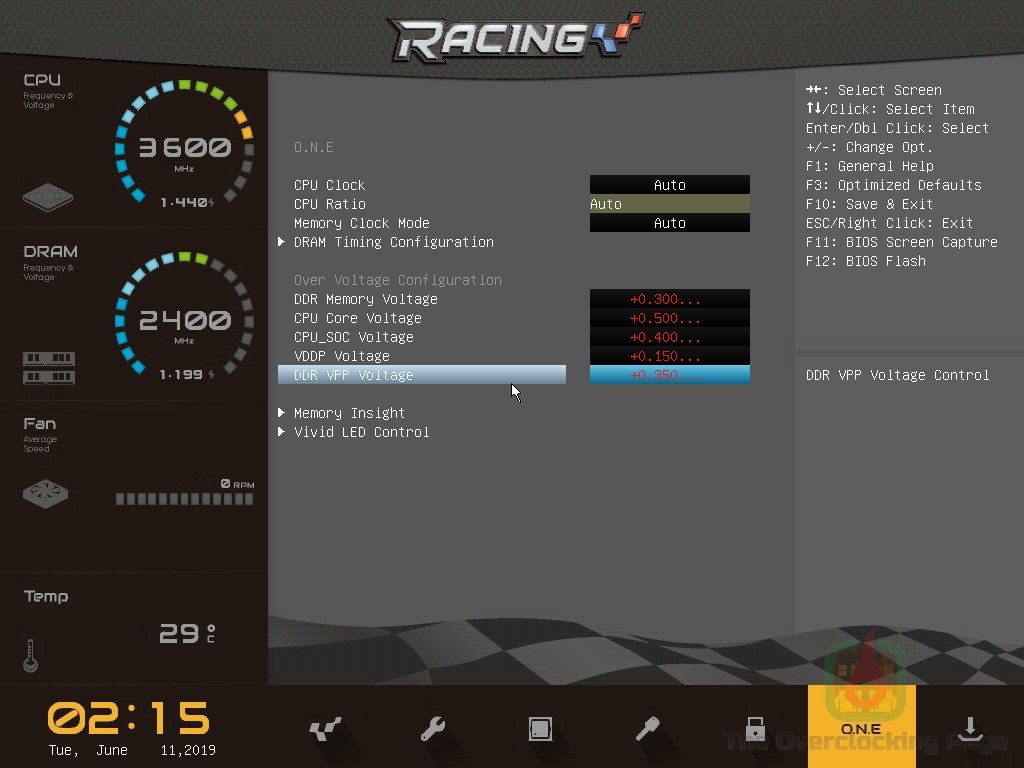The image size is (1024, 768).
Task: Open the Racing logo home icon
Action: coord(517,38)
